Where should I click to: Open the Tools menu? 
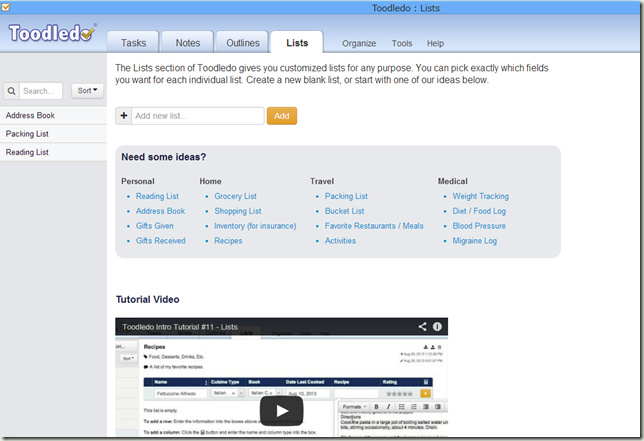click(x=402, y=44)
